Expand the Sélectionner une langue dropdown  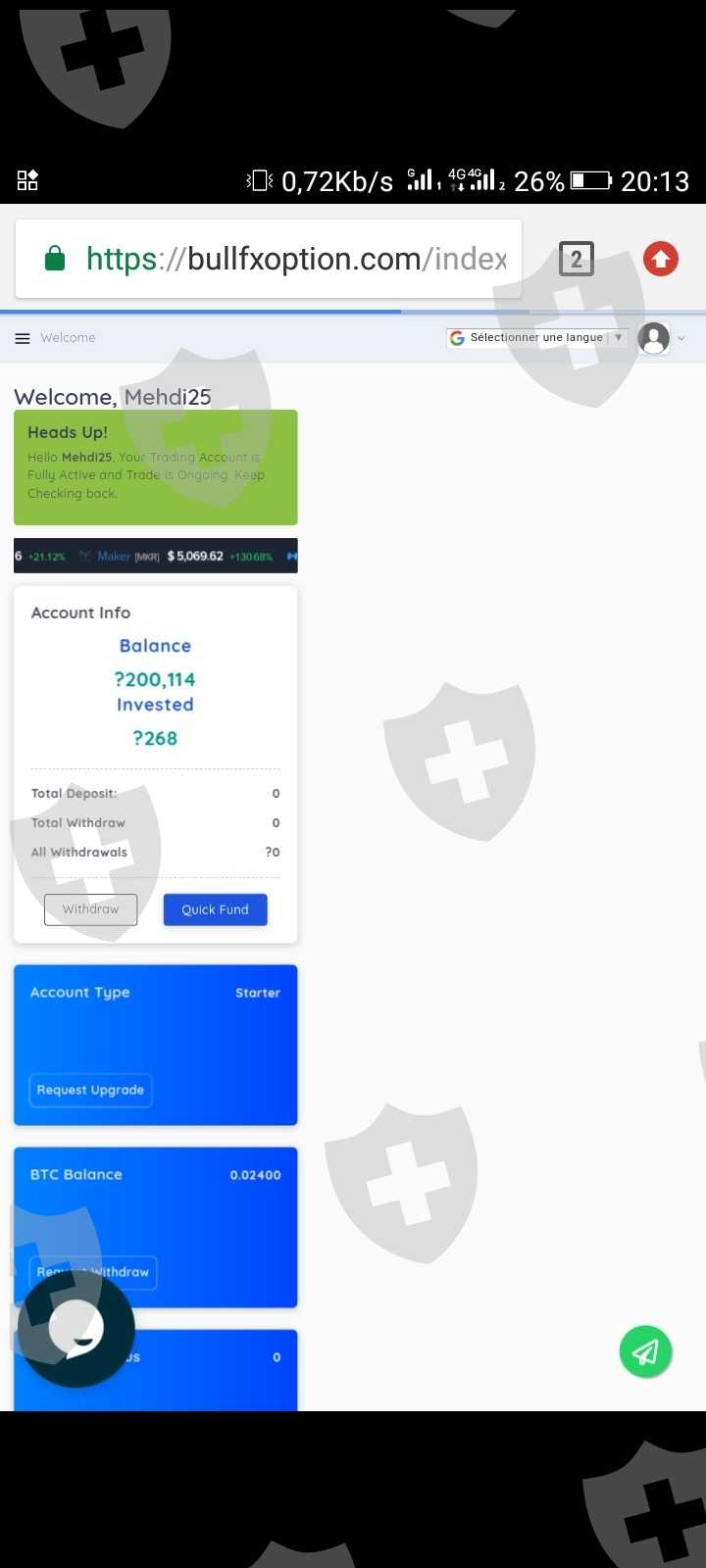point(537,338)
